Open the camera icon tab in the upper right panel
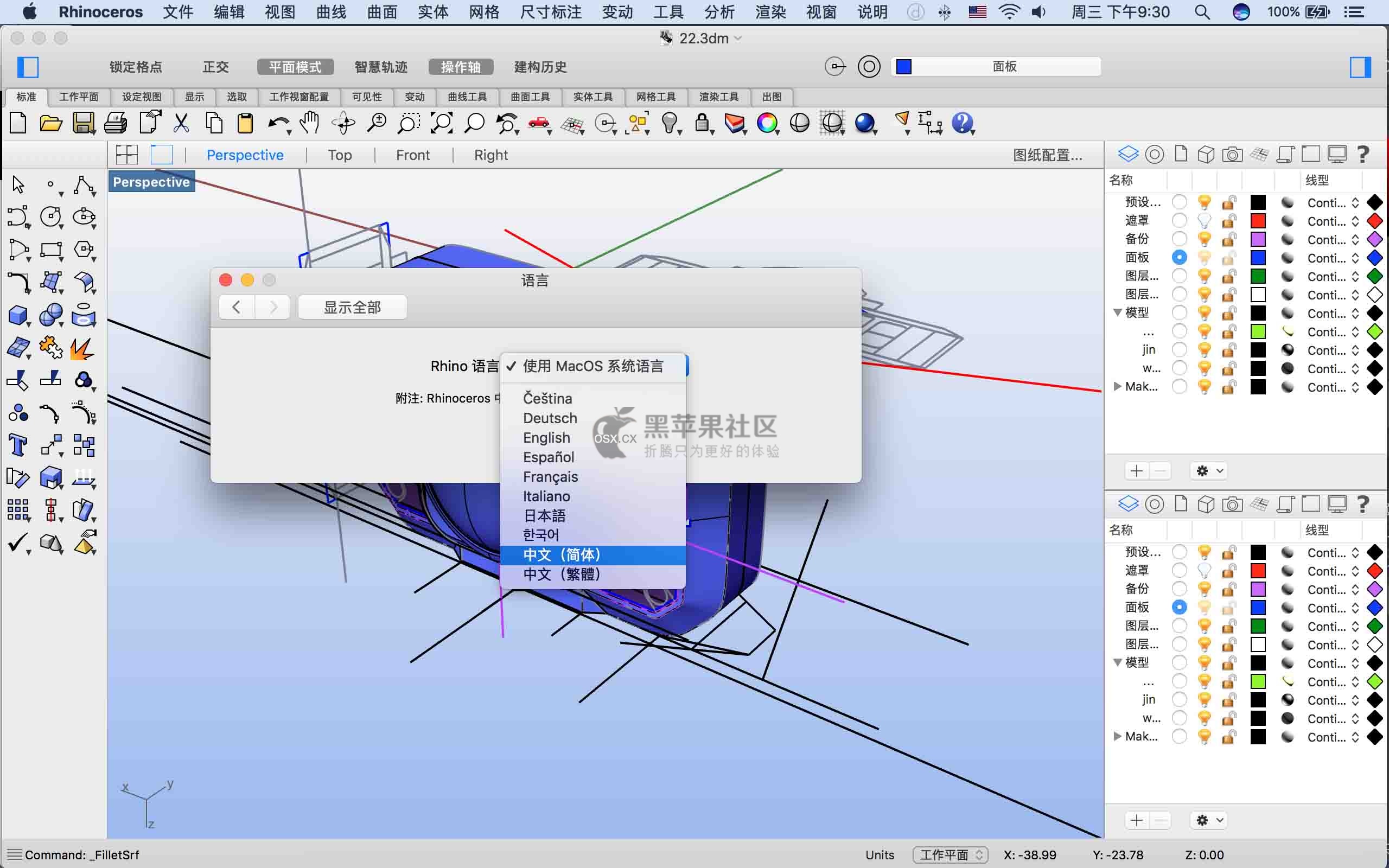1389x868 pixels. click(x=1232, y=155)
